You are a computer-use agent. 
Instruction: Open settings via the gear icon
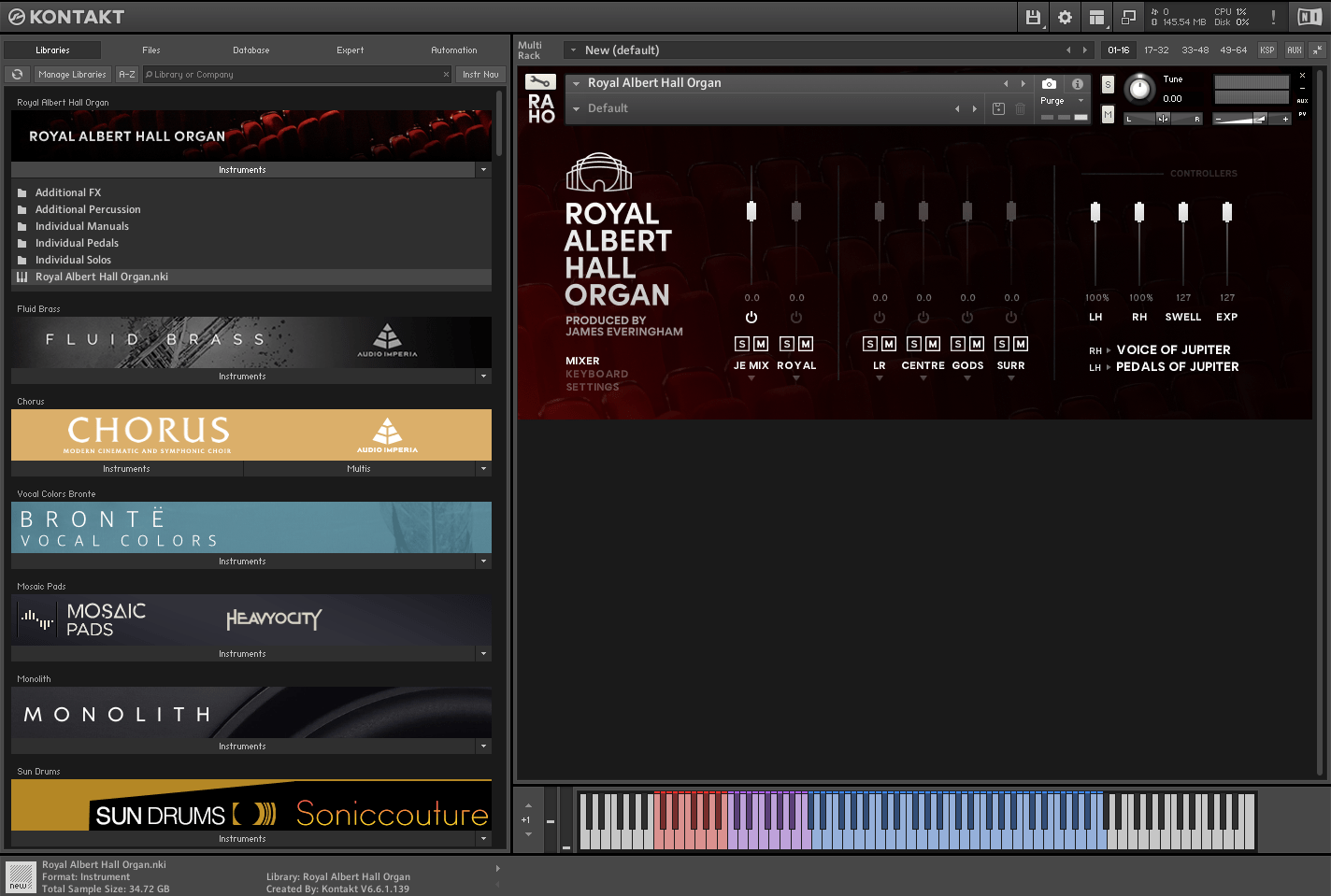[x=1065, y=17]
